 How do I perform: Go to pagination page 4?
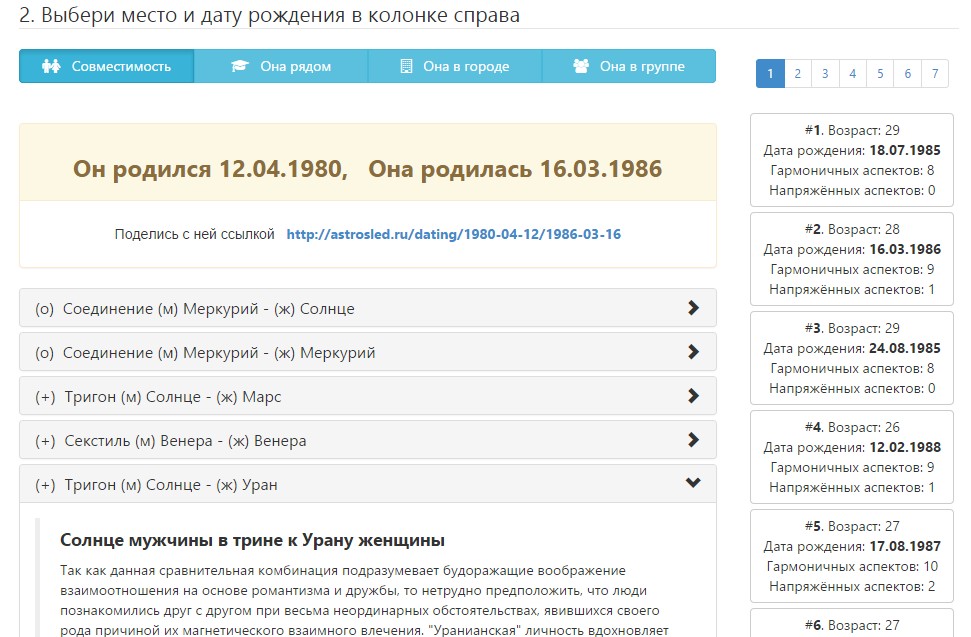tap(853, 74)
